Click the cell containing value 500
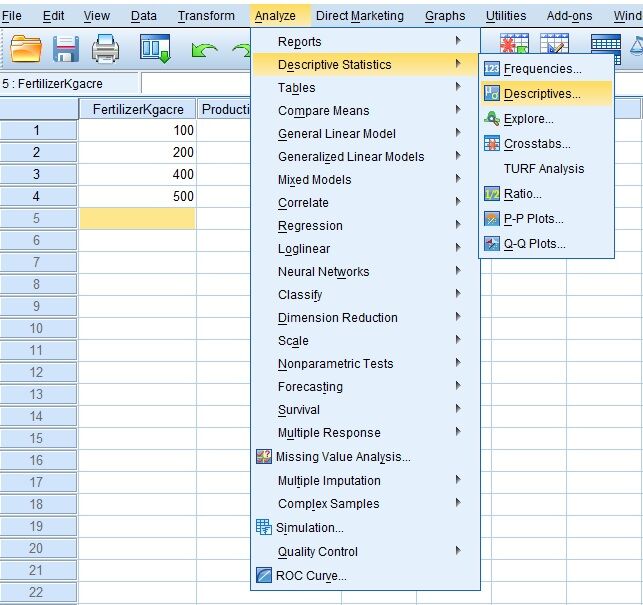This screenshot has height=605, width=643. pos(138,196)
